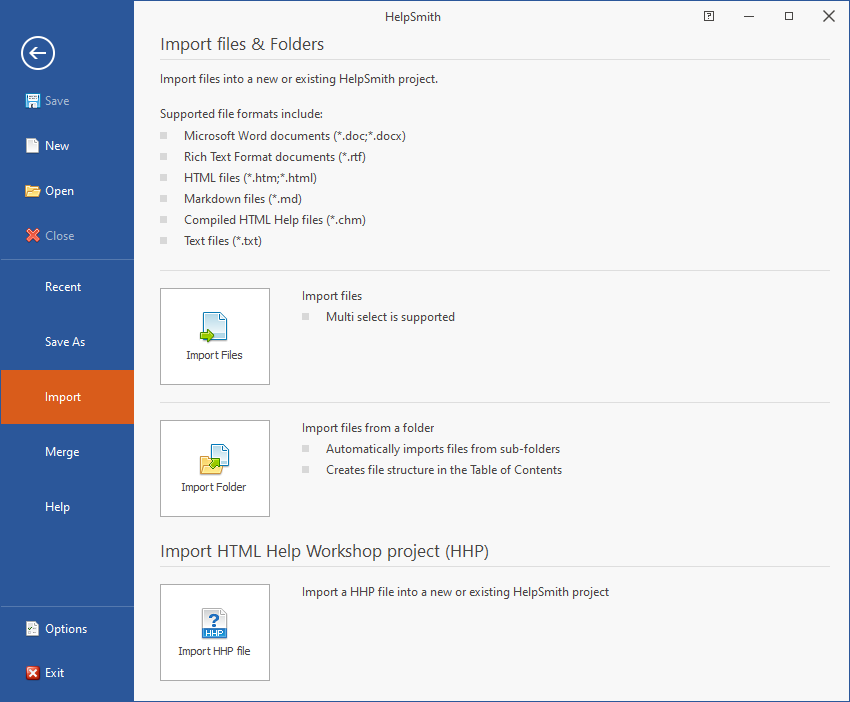The height and width of the screenshot is (702, 850).
Task: Click the Close project menu item
Action: 59,236
